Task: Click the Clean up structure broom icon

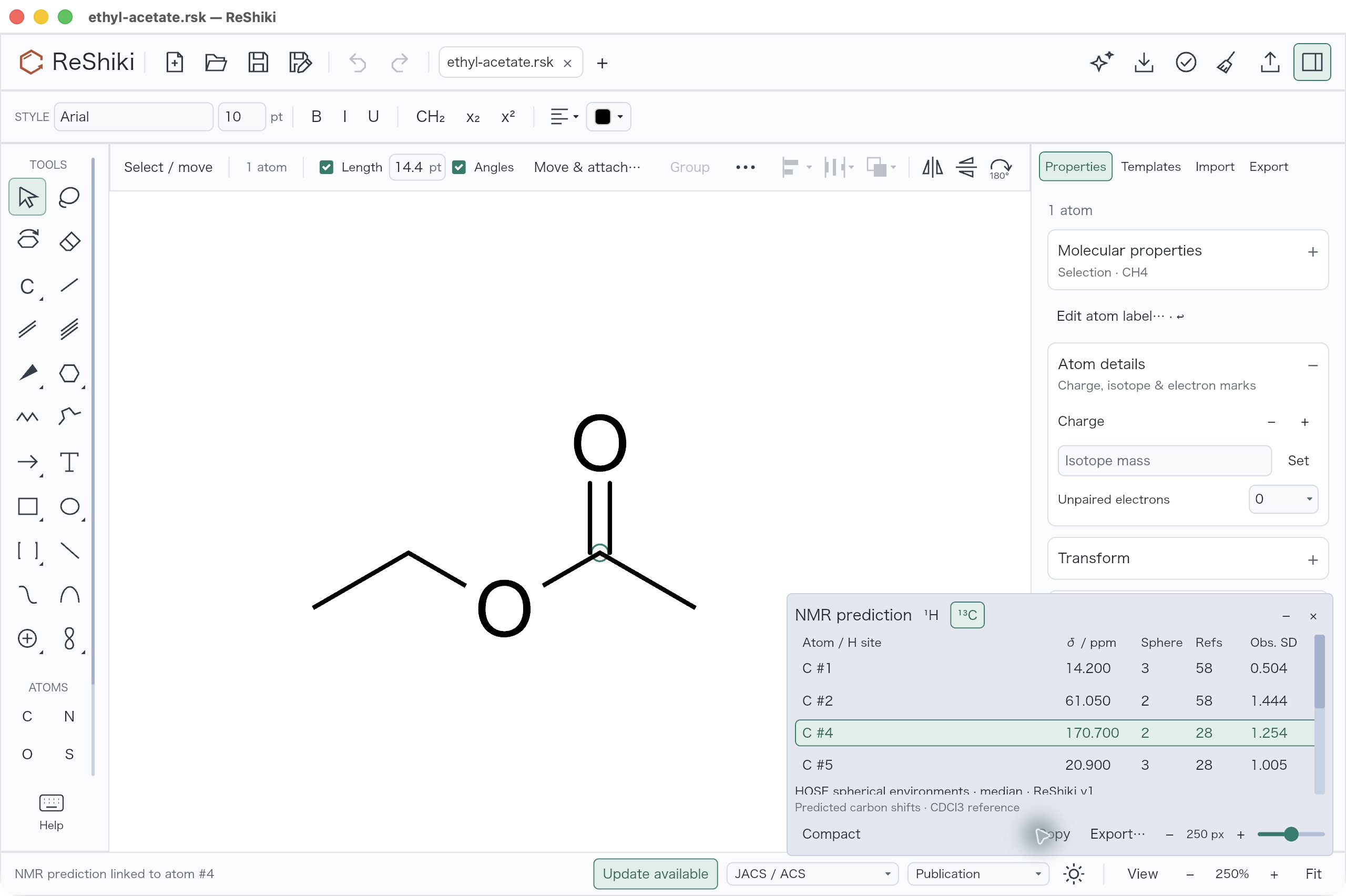Action: (x=1227, y=62)
